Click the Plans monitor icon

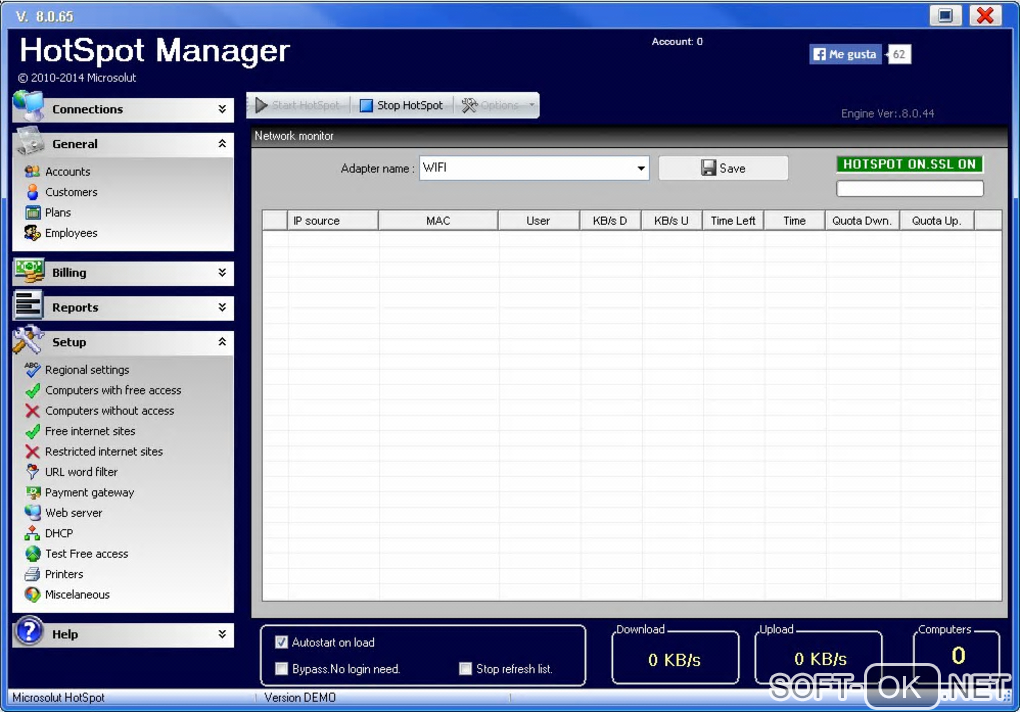point(33,213)
